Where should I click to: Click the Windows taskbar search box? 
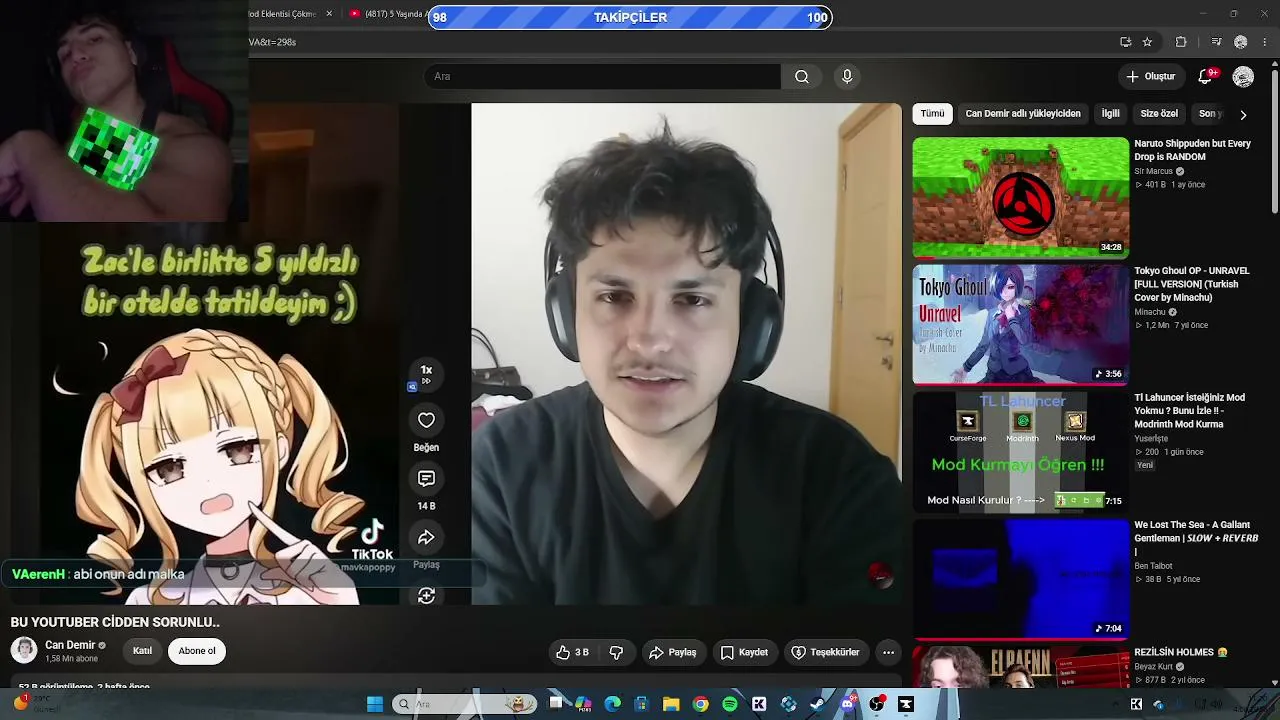tap(464, 704)
